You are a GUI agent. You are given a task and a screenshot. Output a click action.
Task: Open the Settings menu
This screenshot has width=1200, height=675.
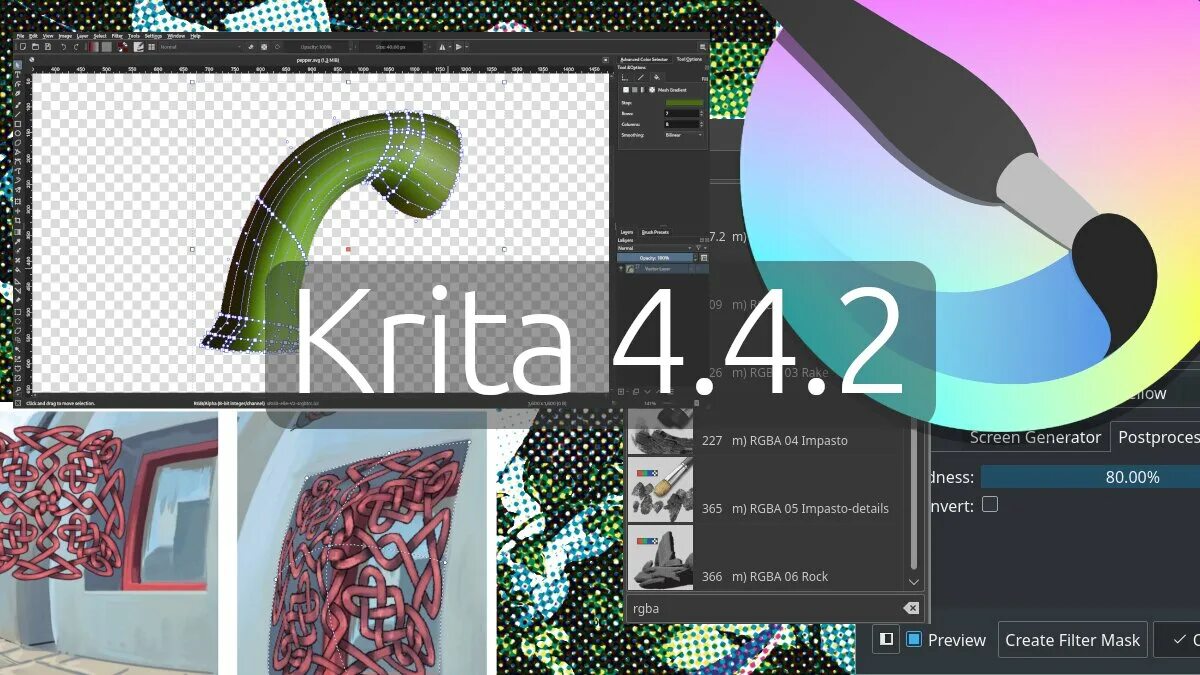pyautogui.click(x=153, y=36)
